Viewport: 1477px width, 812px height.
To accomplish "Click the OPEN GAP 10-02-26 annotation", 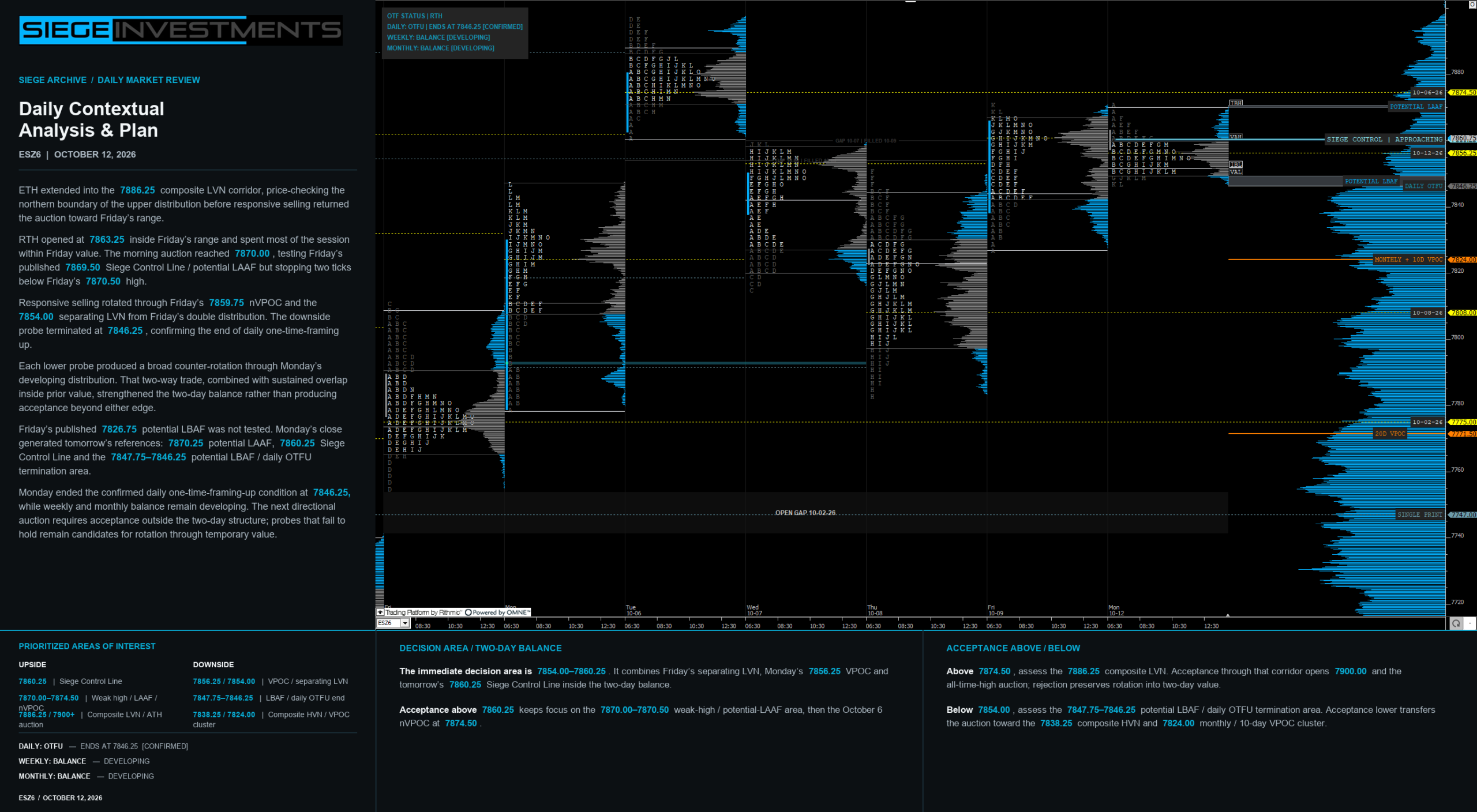I will coord(805,513).
